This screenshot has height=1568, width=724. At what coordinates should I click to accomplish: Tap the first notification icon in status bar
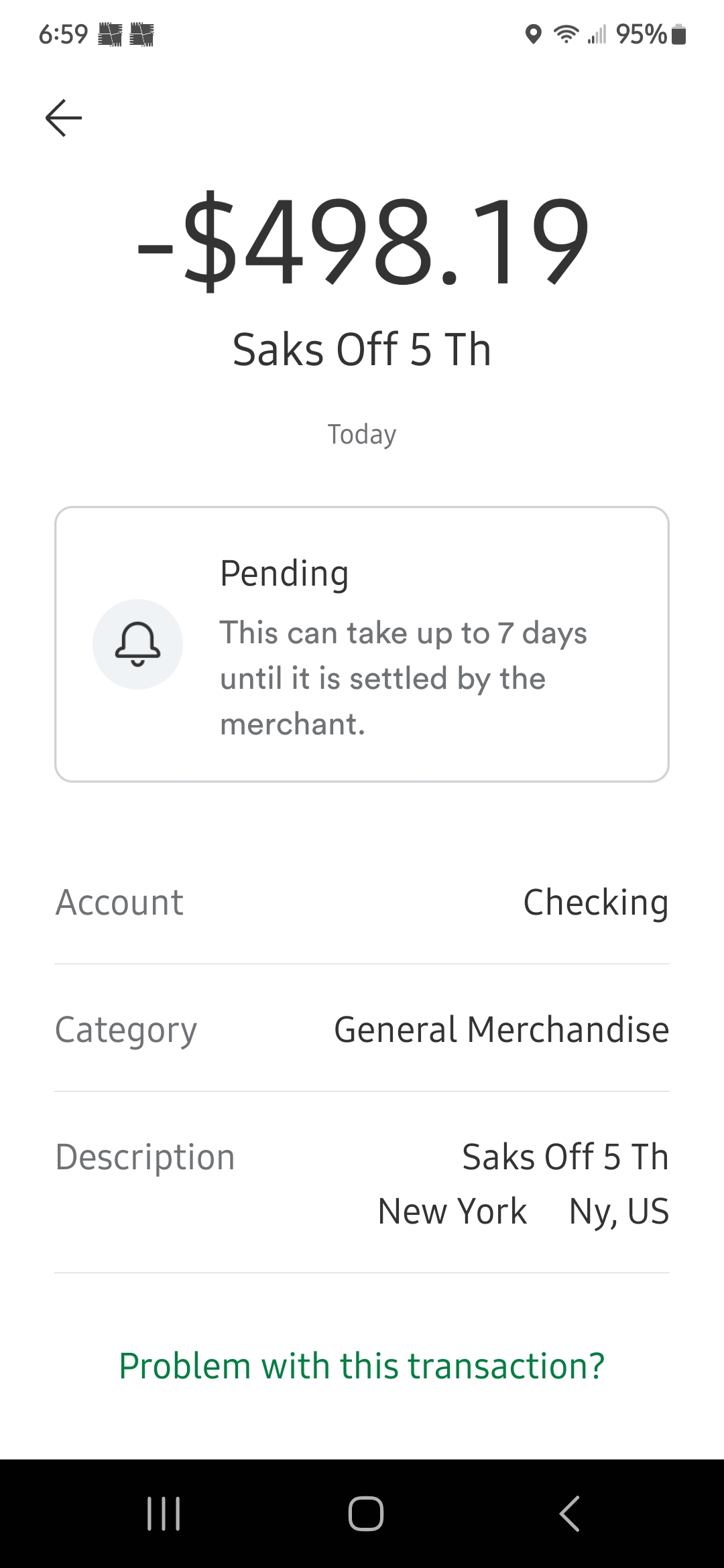click(x=111, y=34)
